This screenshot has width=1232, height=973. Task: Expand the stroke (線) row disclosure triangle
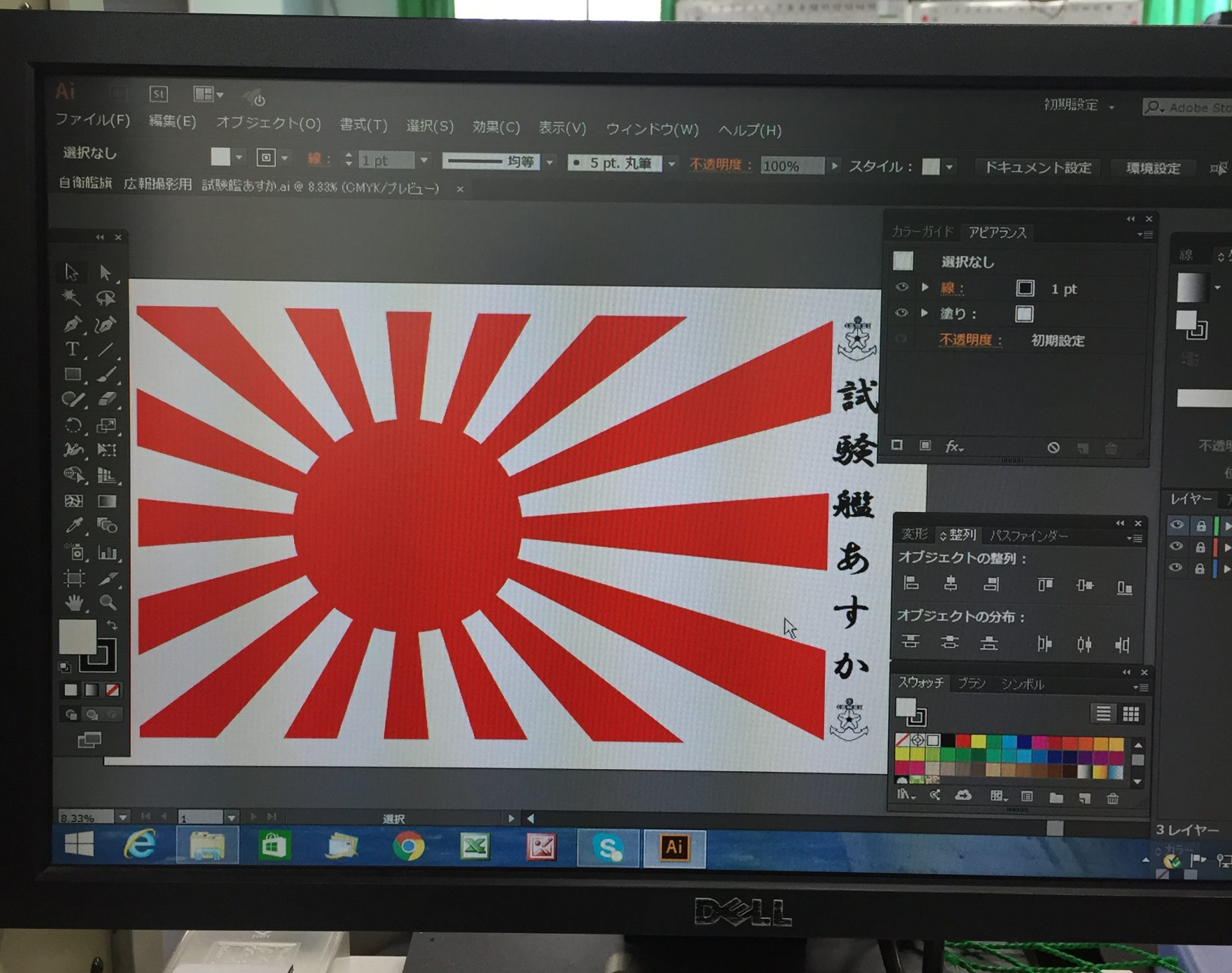(925, 287)
